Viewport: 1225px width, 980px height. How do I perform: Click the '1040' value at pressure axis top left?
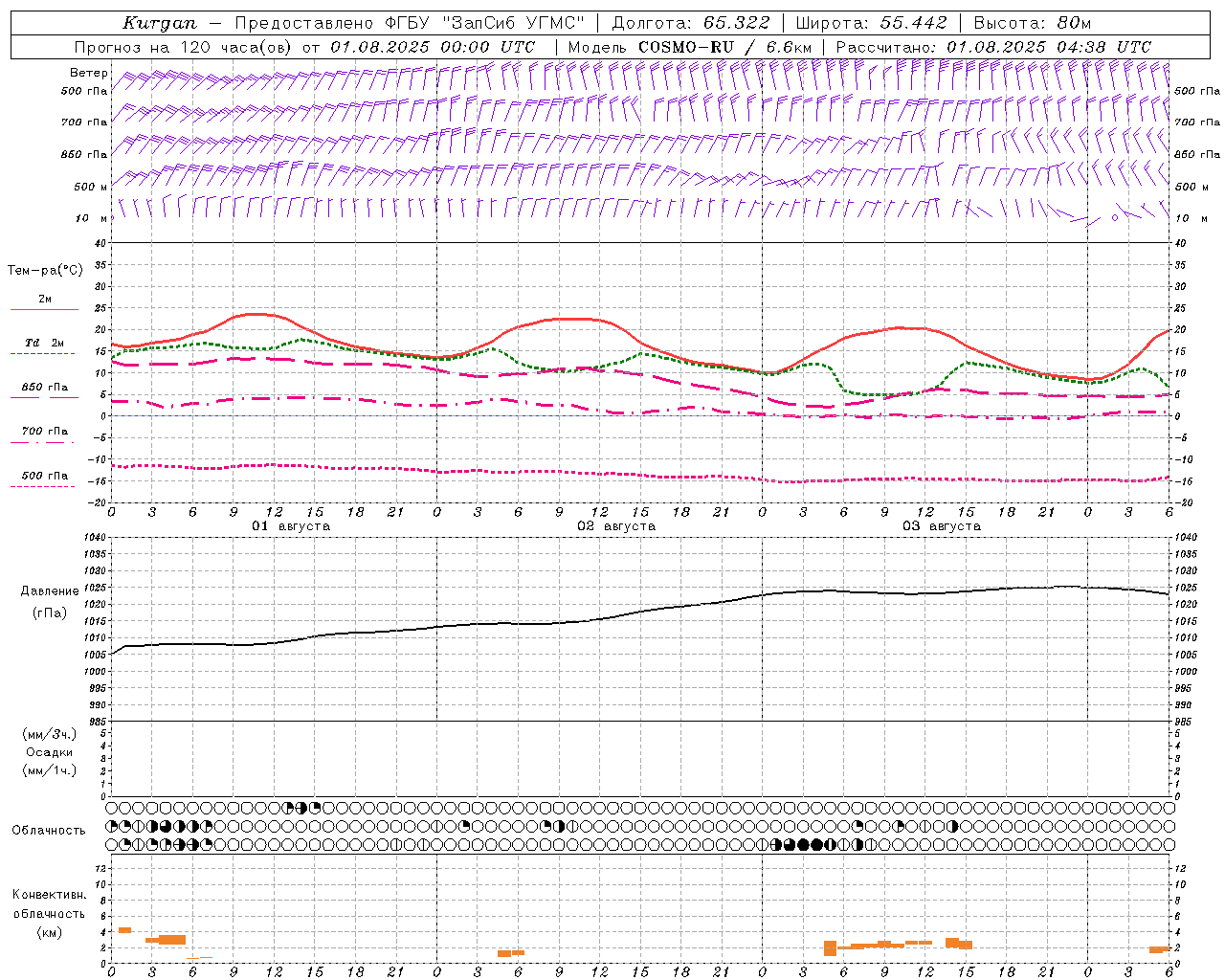(95, 538)
